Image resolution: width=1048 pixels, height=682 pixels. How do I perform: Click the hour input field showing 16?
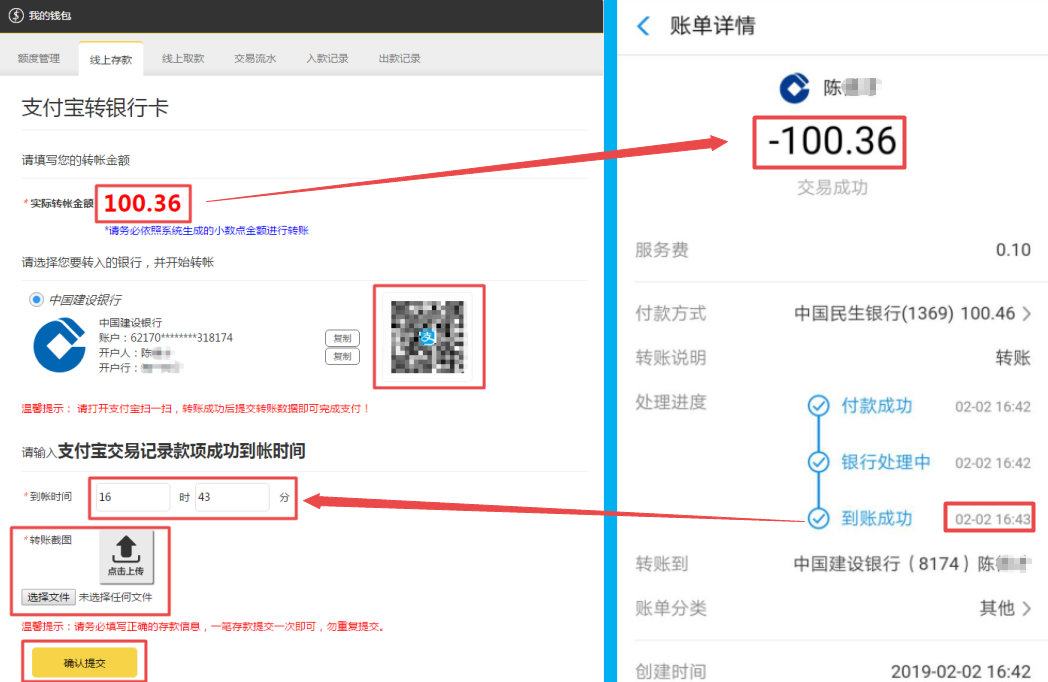click(133, 497)
